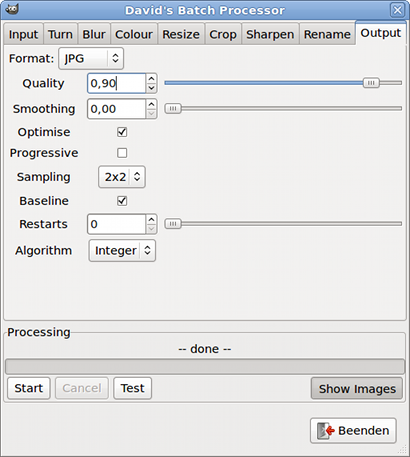410x457 pixels.
Task: Toggle the Optimise checkbox
Action: tap(122, 132)
